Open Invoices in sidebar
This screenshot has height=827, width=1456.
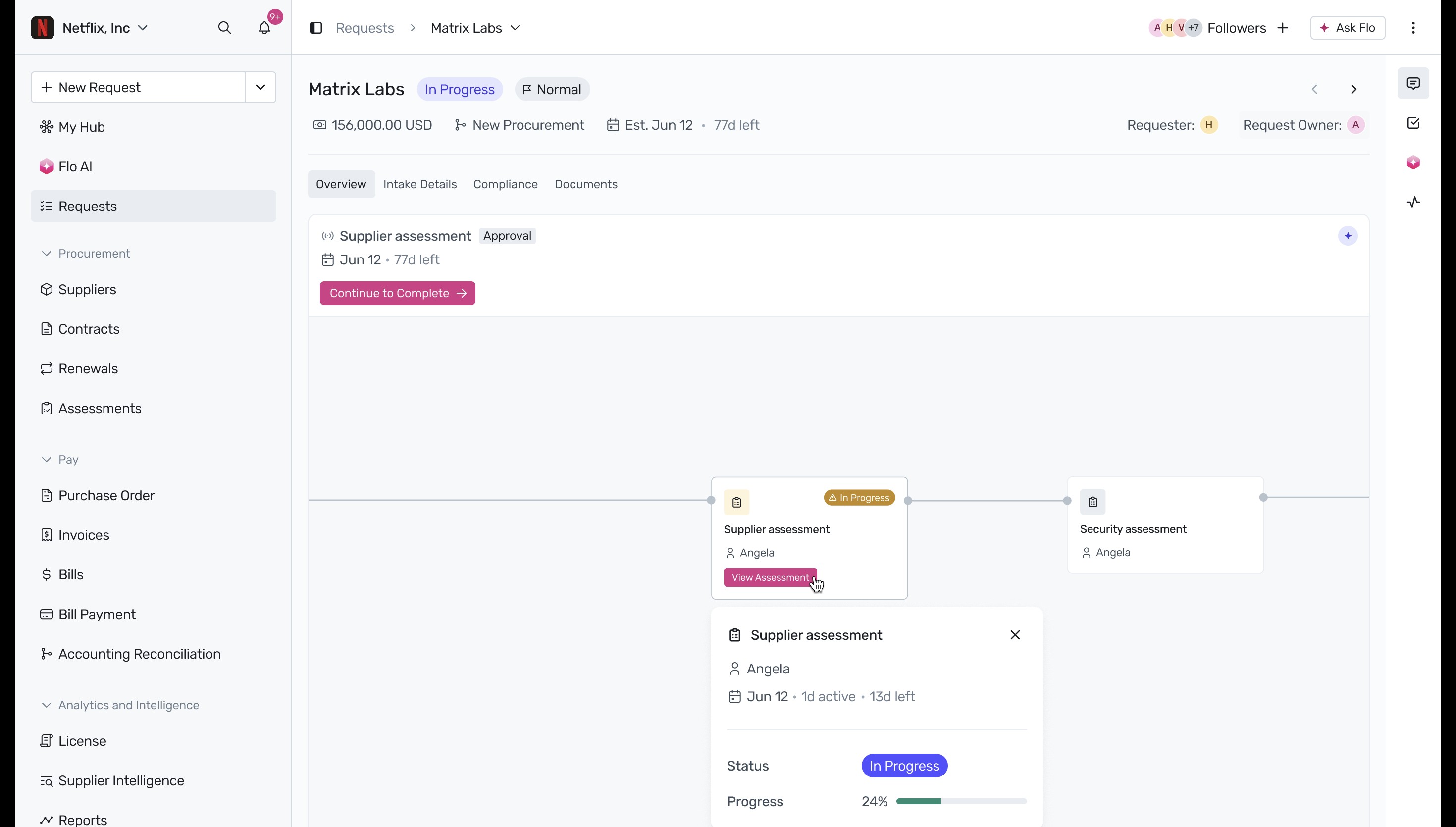pyautogui.click(x=154, y=535)
